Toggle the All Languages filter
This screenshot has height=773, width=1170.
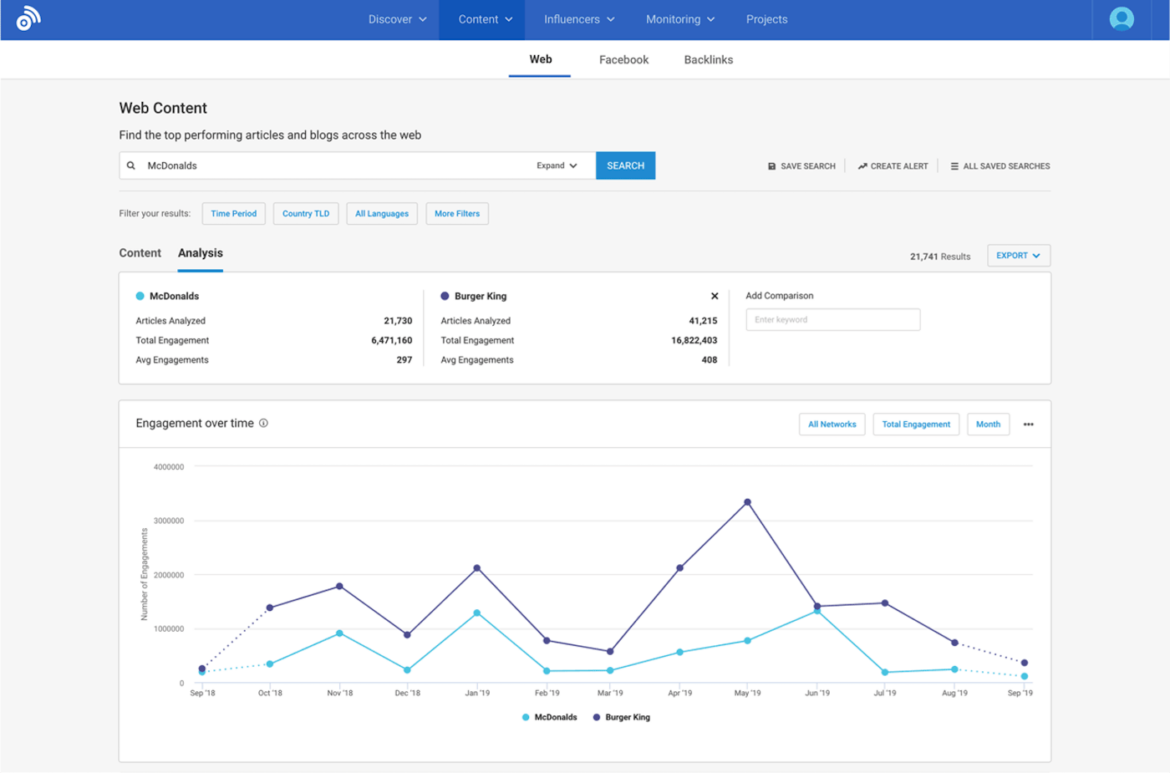(x=381, y=213)
